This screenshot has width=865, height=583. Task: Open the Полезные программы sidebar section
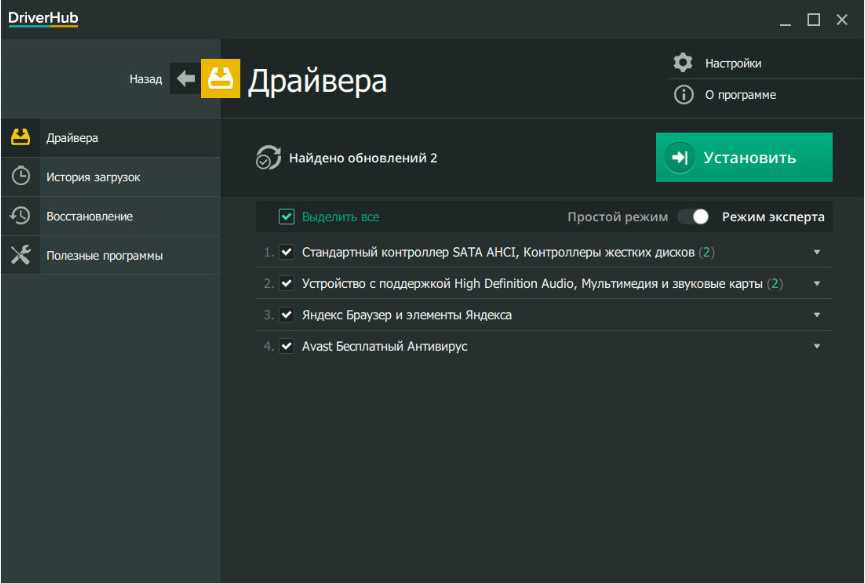104,255
